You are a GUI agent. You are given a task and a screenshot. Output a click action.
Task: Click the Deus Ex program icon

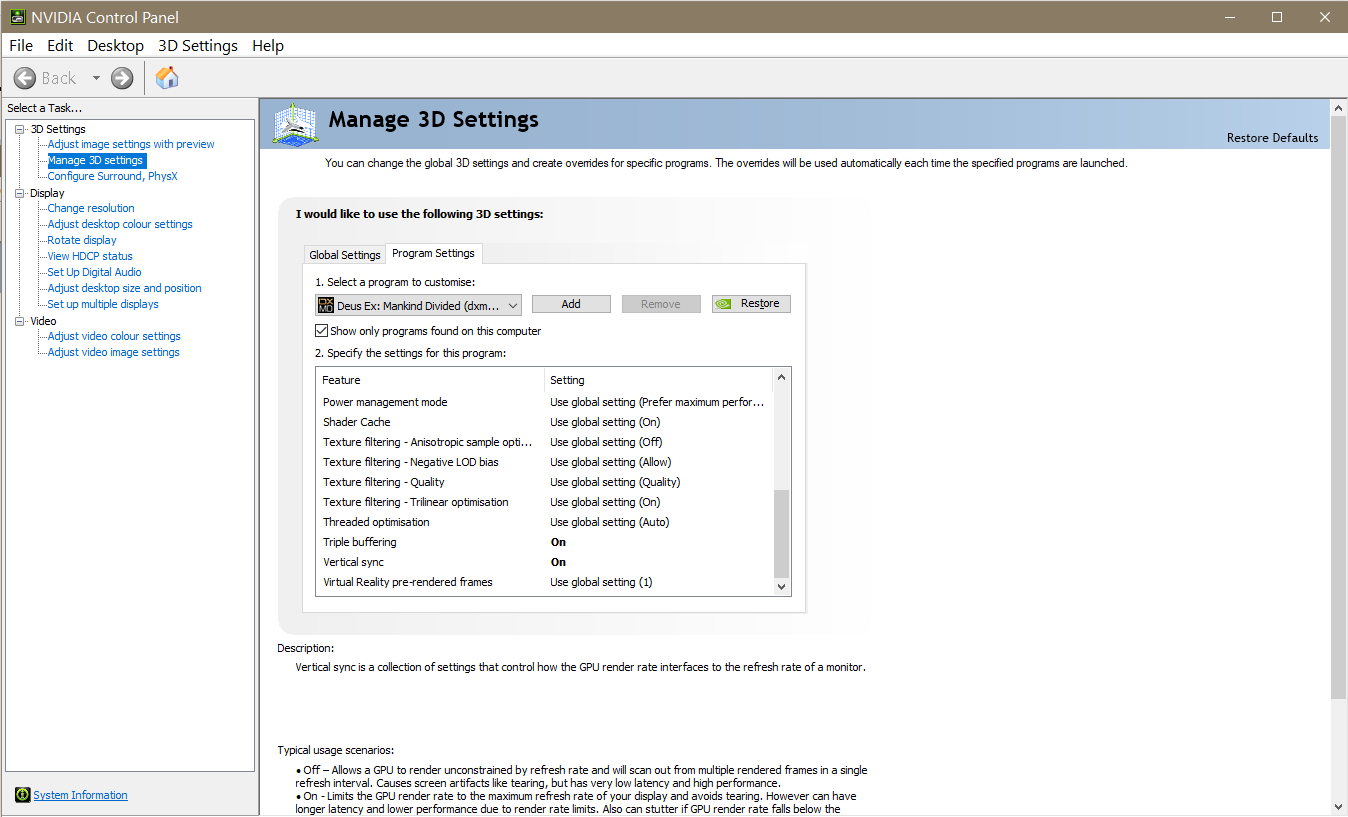coord(326,305)
